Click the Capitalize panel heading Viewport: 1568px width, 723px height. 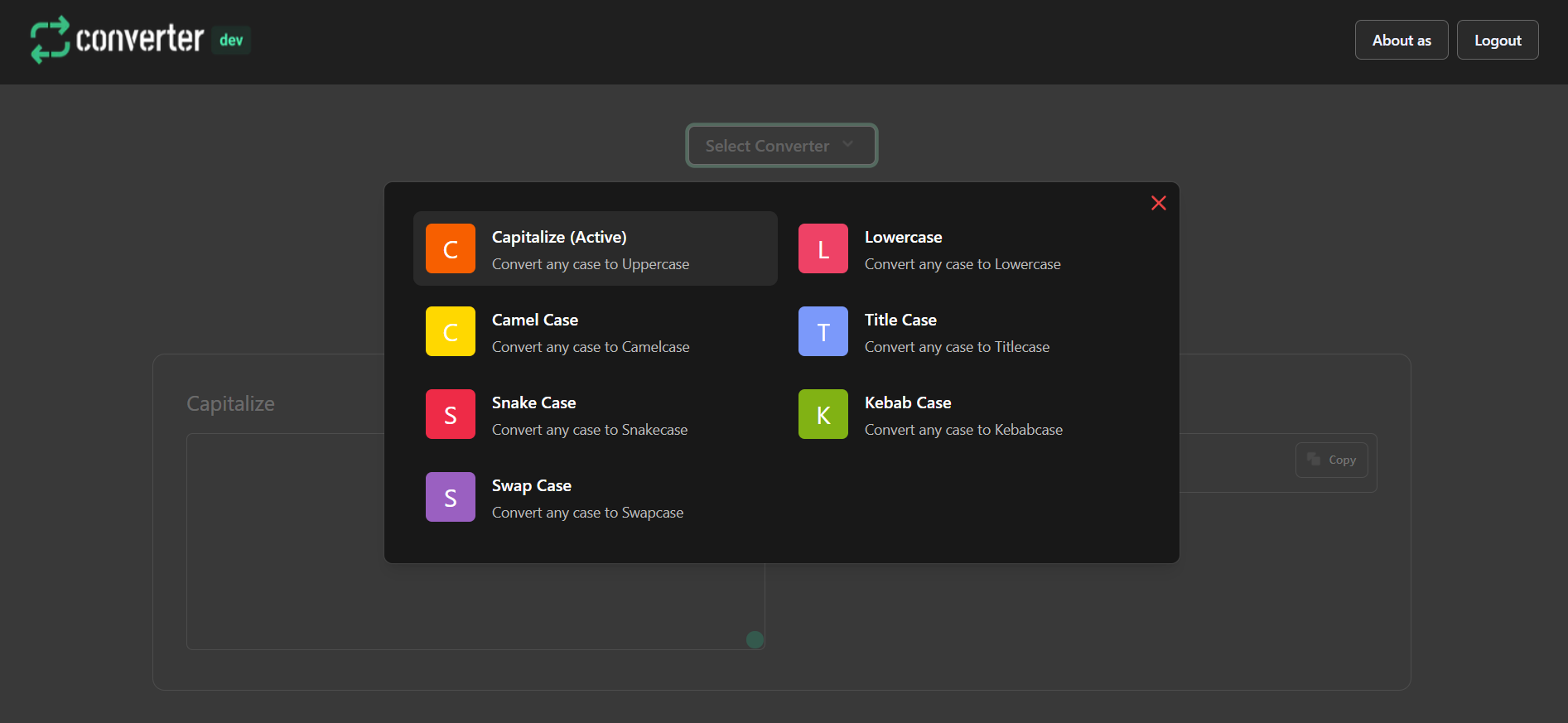point(230,404)
